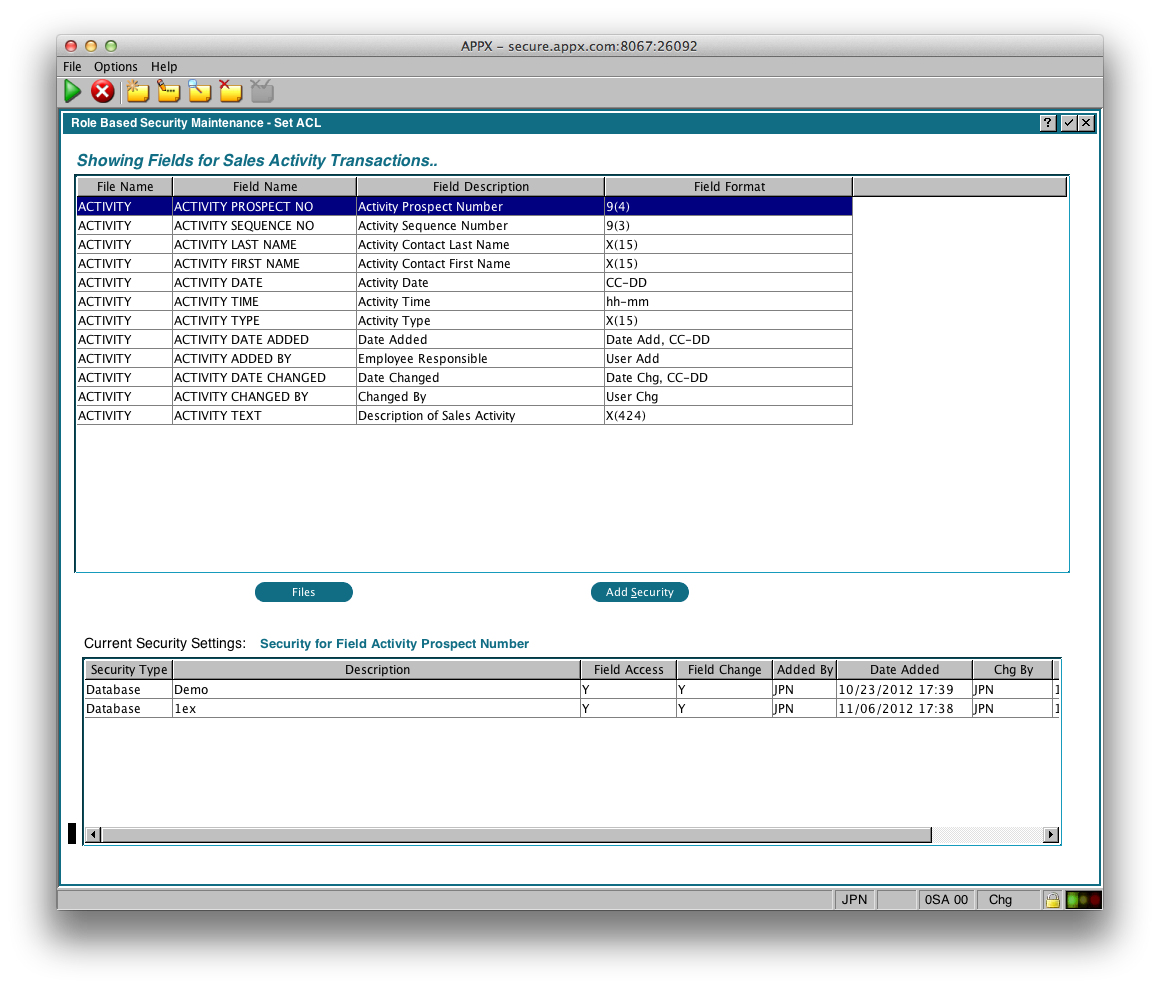
Task: Click the Field Description column header
Action: 480,187
